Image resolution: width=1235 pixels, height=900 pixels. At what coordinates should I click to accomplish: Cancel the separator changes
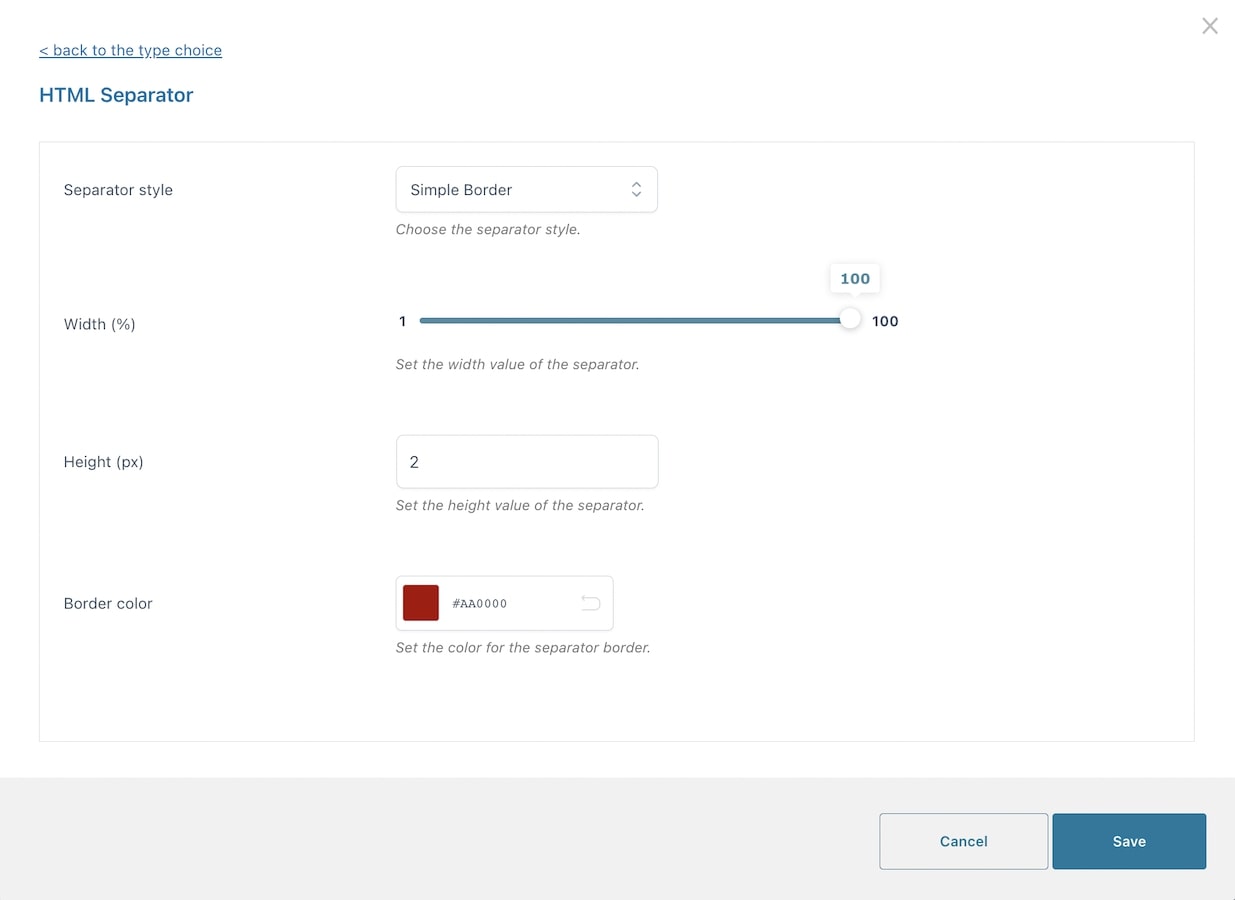click(x=964, y=841)
